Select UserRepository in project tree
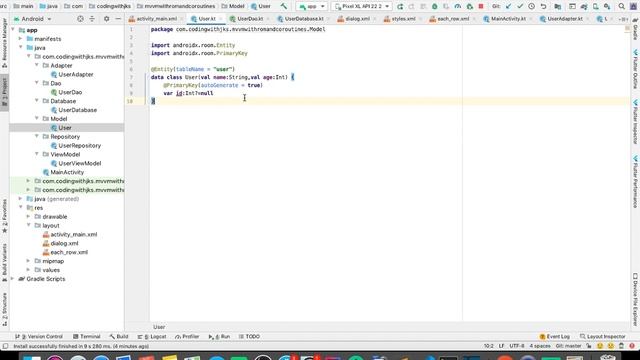This screenshot has width=640, height=360. pyautogui.click(x=79, y=146)
